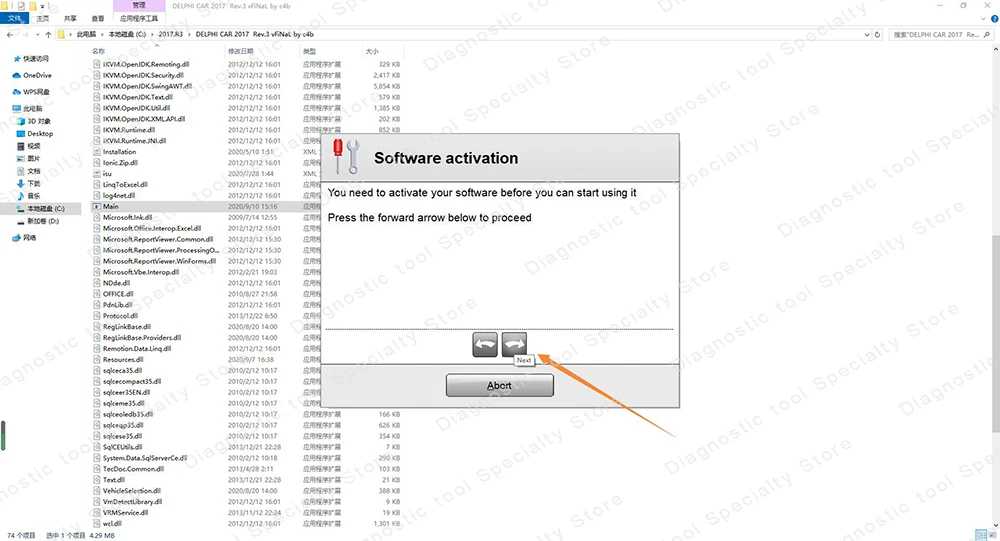
Task: Click the screwdriver and wrench activation icon
Action: 346,156
